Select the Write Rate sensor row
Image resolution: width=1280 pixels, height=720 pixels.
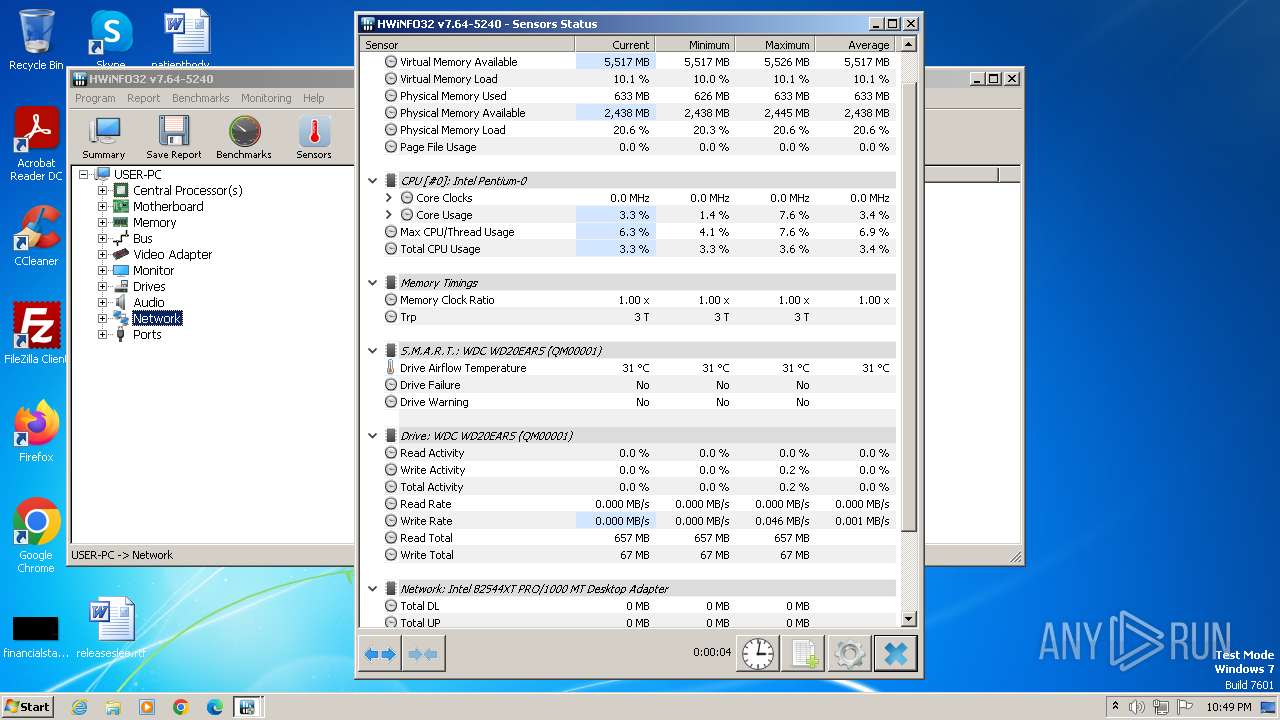(628, 521)
